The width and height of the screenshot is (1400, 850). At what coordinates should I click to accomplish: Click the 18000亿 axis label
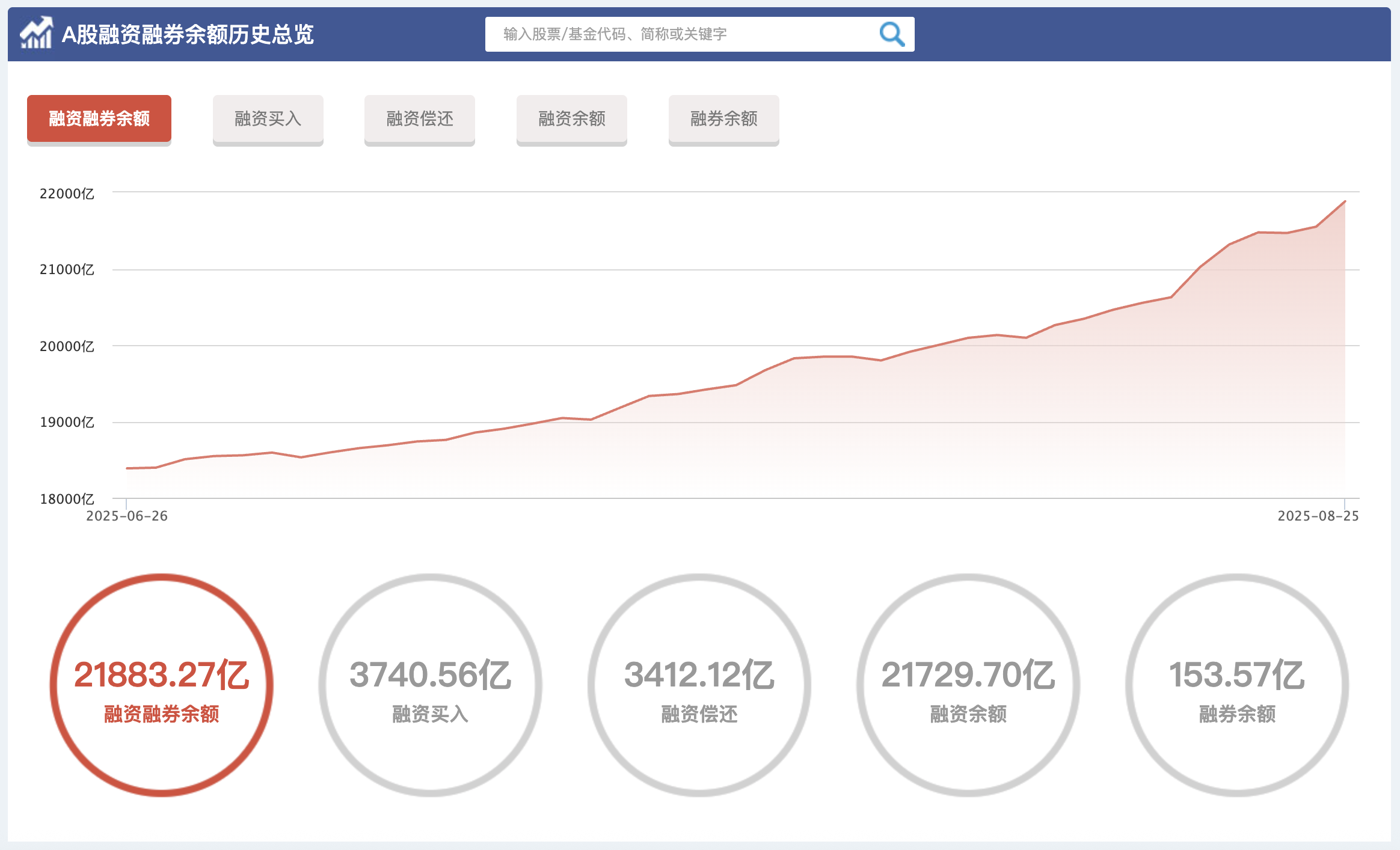(x=67, y=499)
